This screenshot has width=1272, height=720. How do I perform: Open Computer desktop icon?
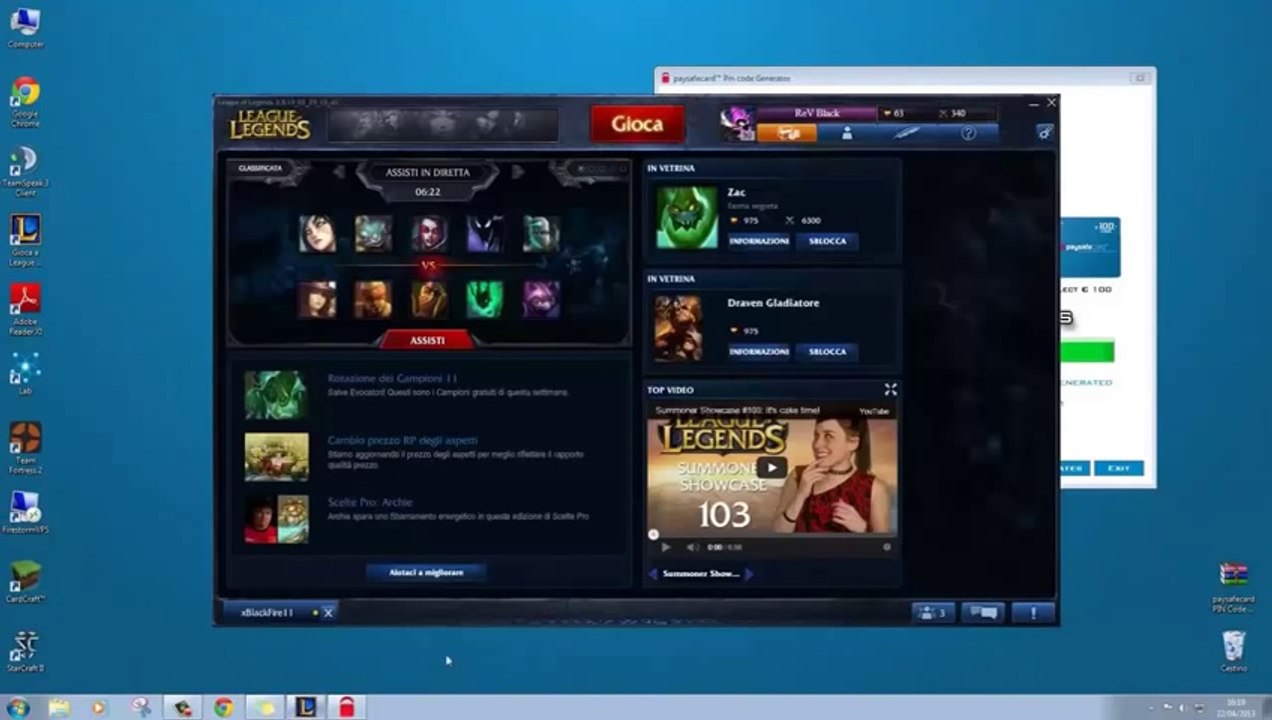pos(25,28)
